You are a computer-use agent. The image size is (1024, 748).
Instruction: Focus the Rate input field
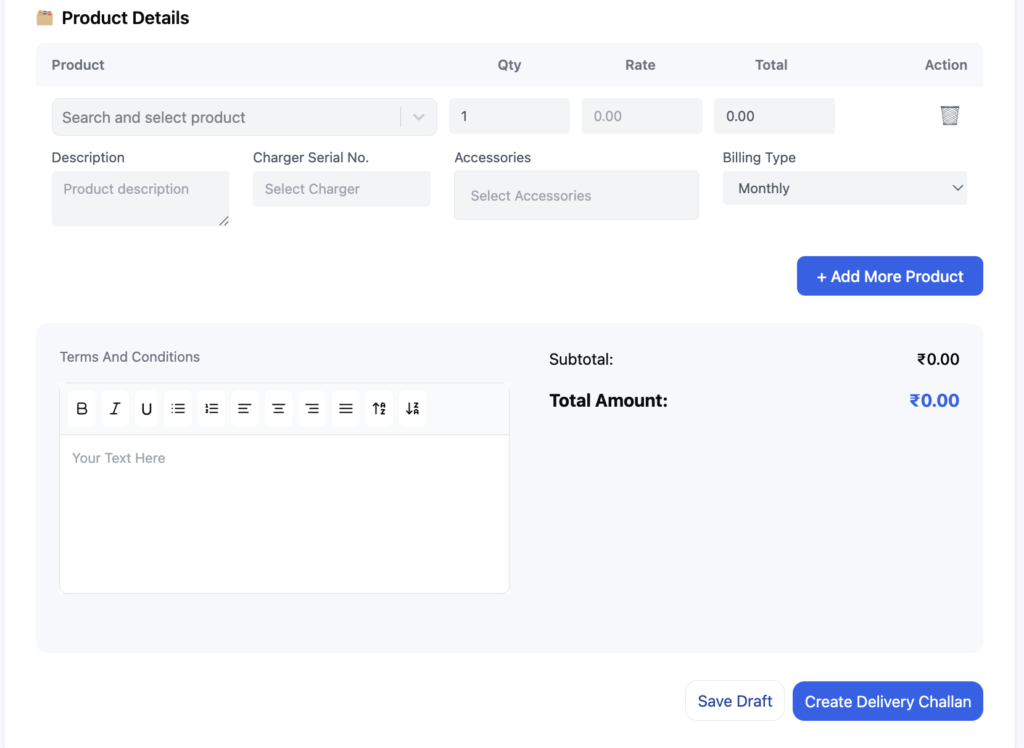click(642, 116)
